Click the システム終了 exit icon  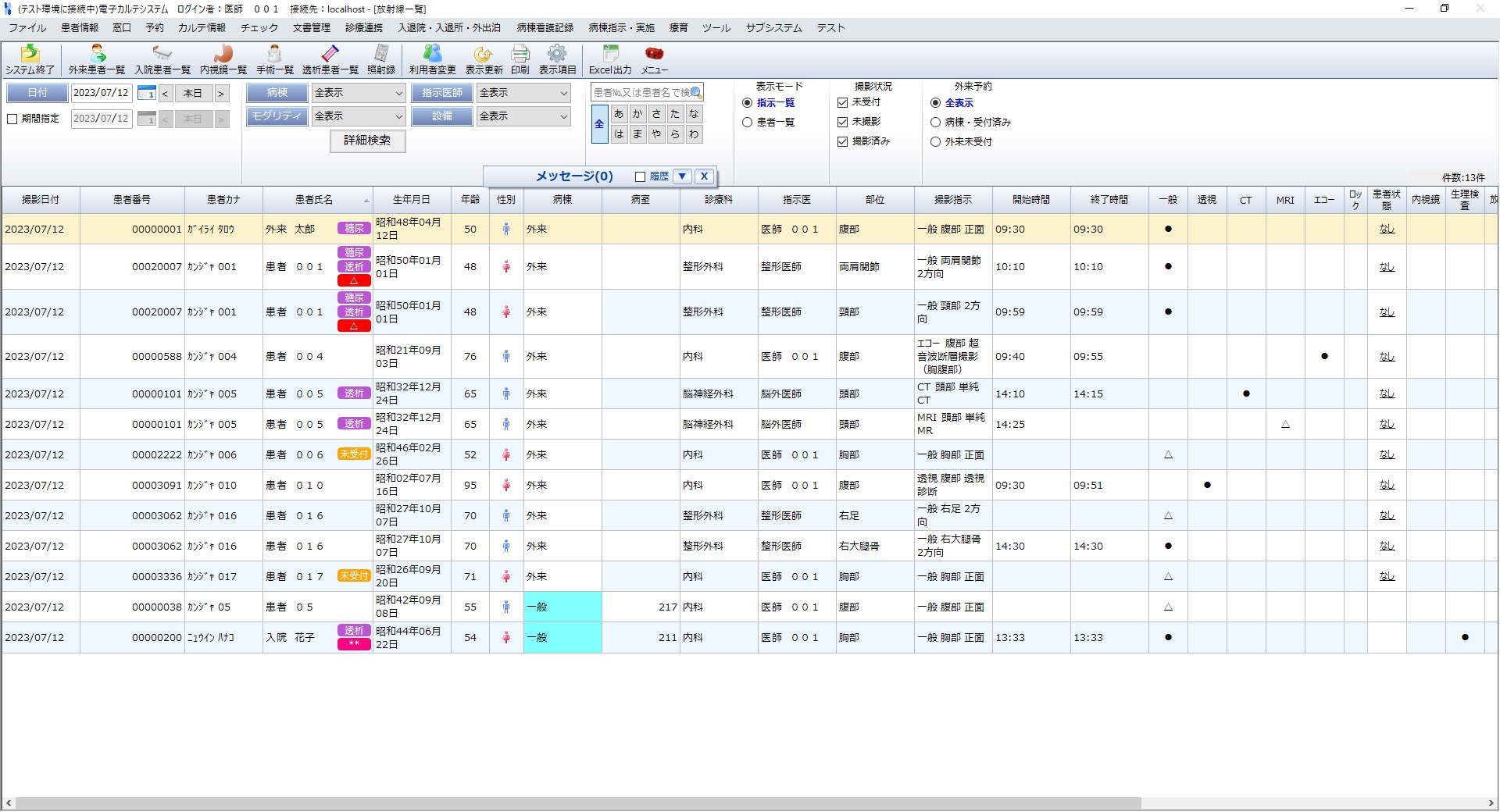[30, 59]
